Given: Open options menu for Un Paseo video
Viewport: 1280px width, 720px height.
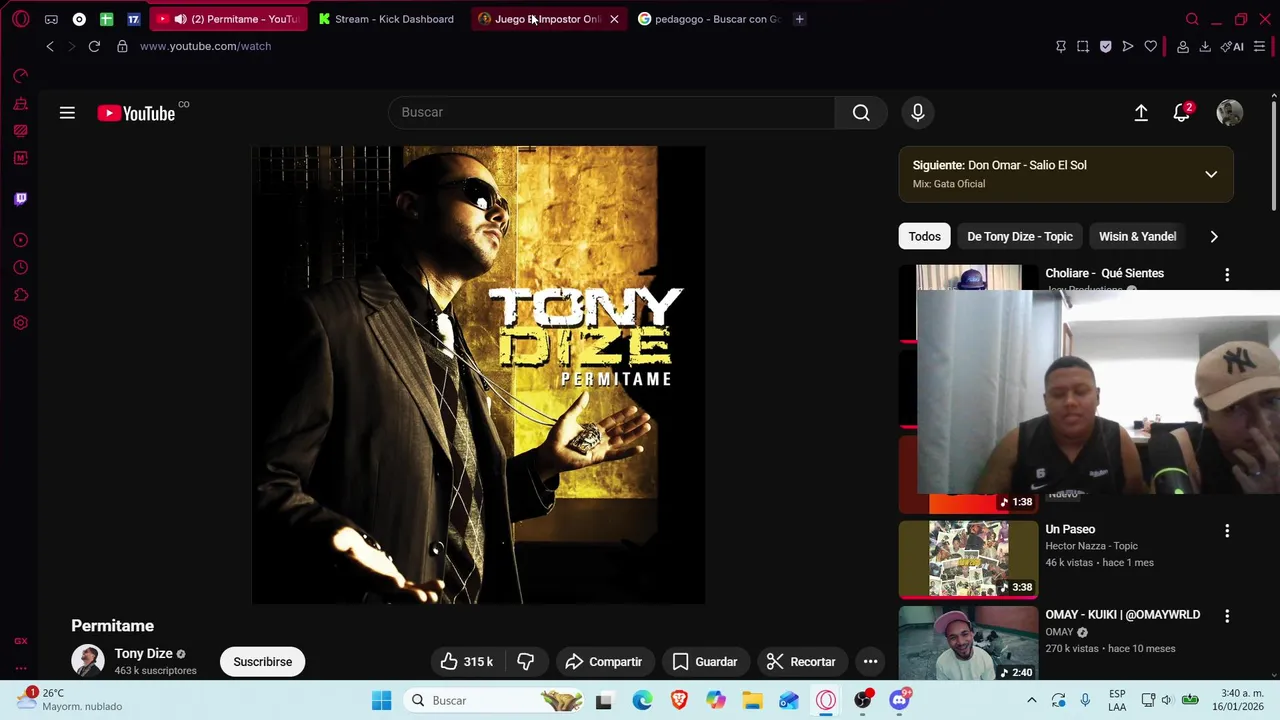Looking at the screenshot, I should [x=1227, y=531].
